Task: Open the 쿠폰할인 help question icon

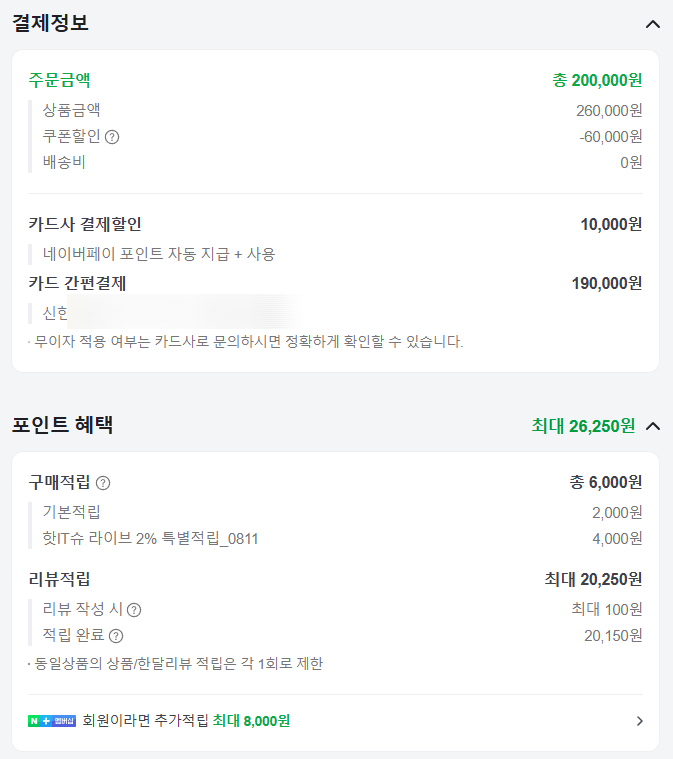Action: point(112,137)
